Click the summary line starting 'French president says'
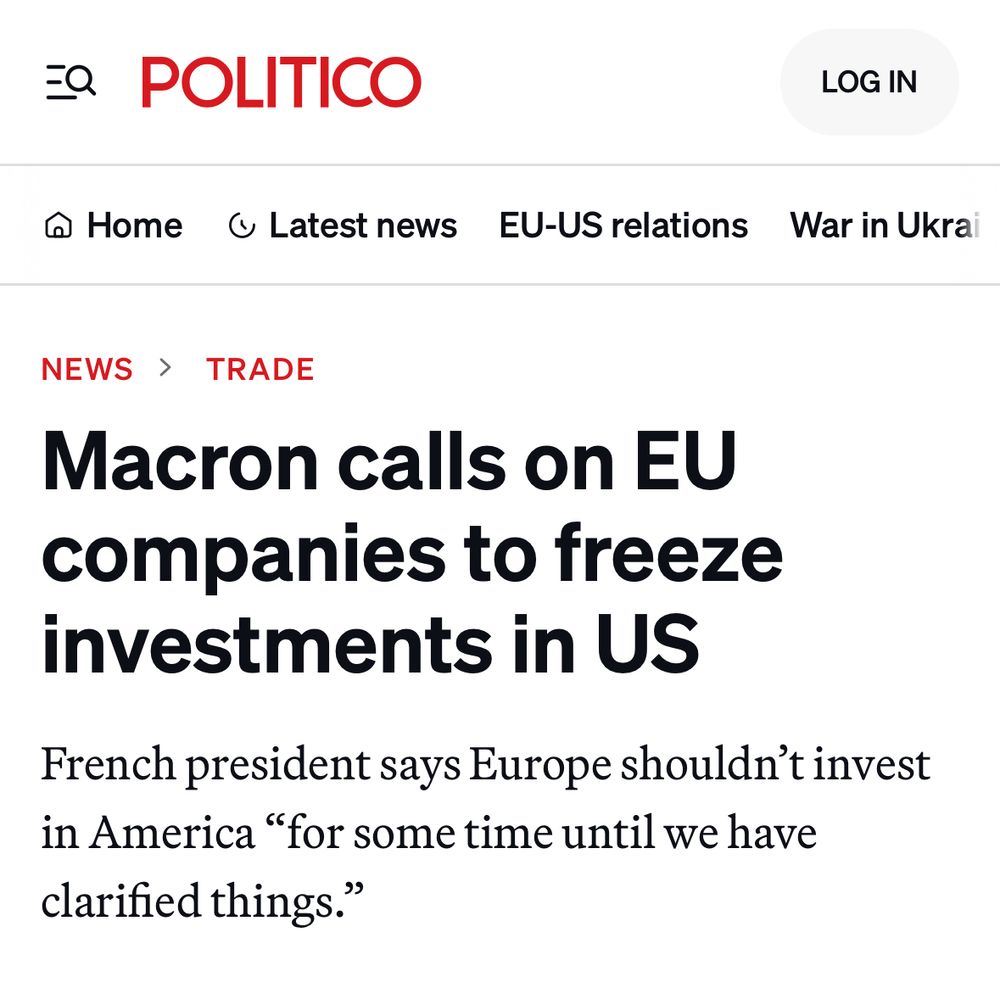The image size is (1000, 982). click(485, 766)
